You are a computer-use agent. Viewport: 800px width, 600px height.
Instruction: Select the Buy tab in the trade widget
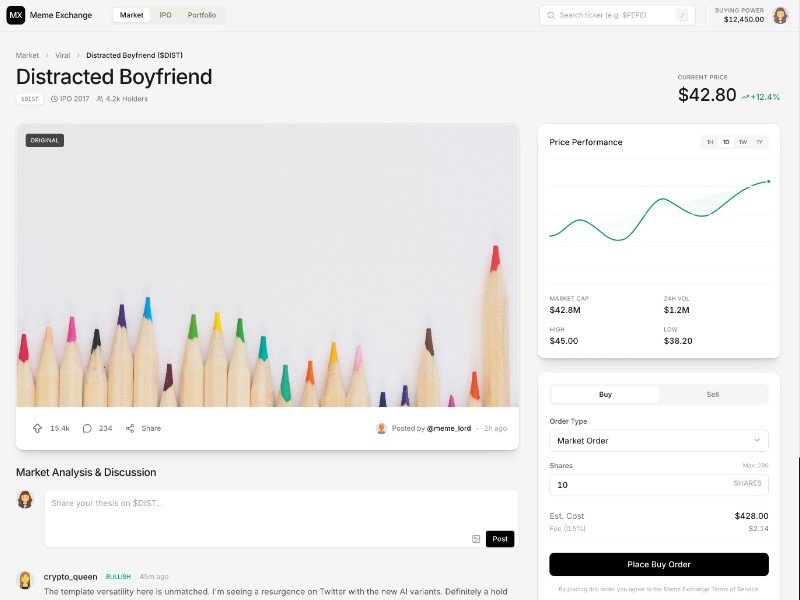click(x=604, y=394)
